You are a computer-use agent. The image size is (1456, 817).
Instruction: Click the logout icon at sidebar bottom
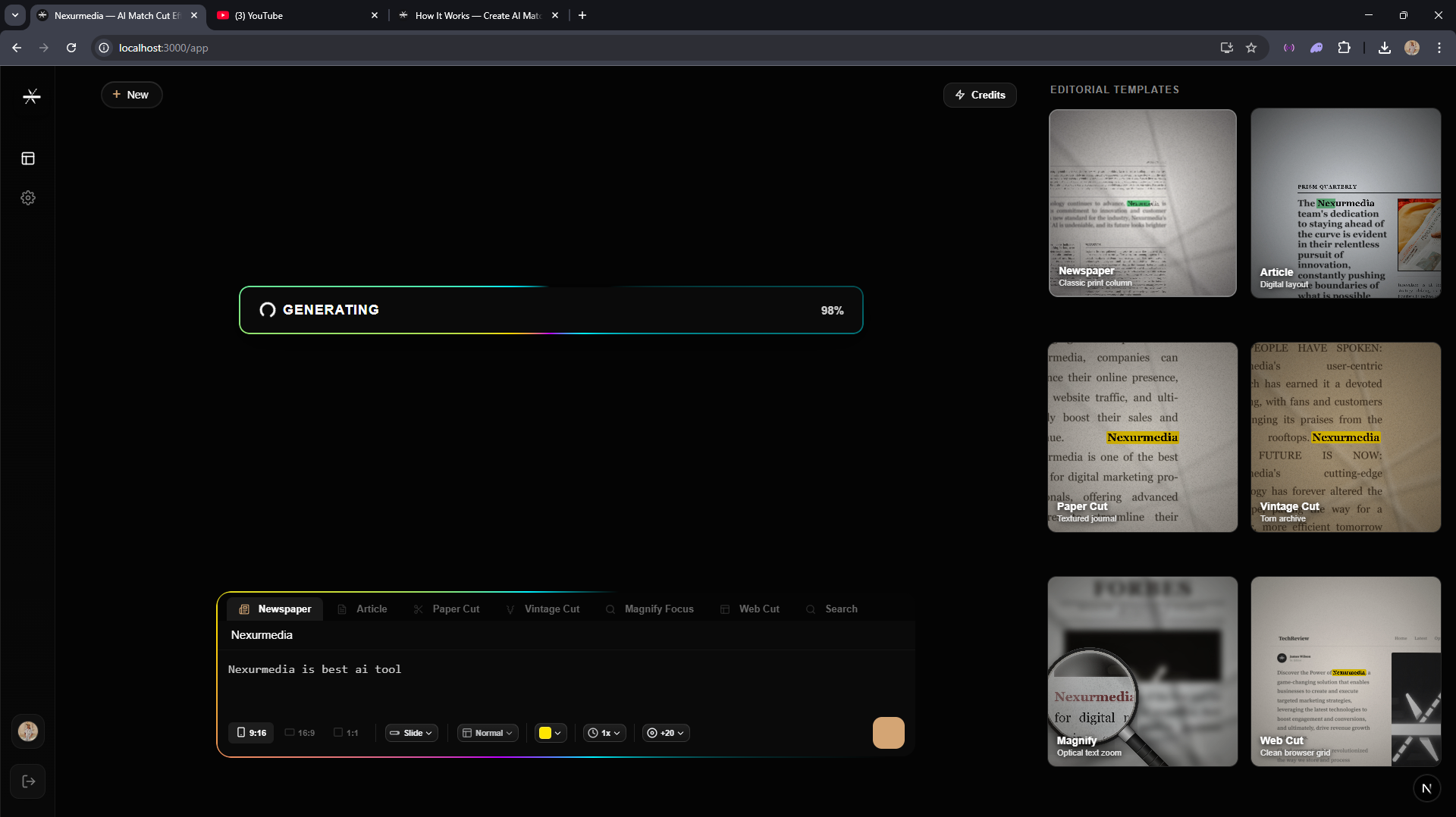tap(28, 781)
